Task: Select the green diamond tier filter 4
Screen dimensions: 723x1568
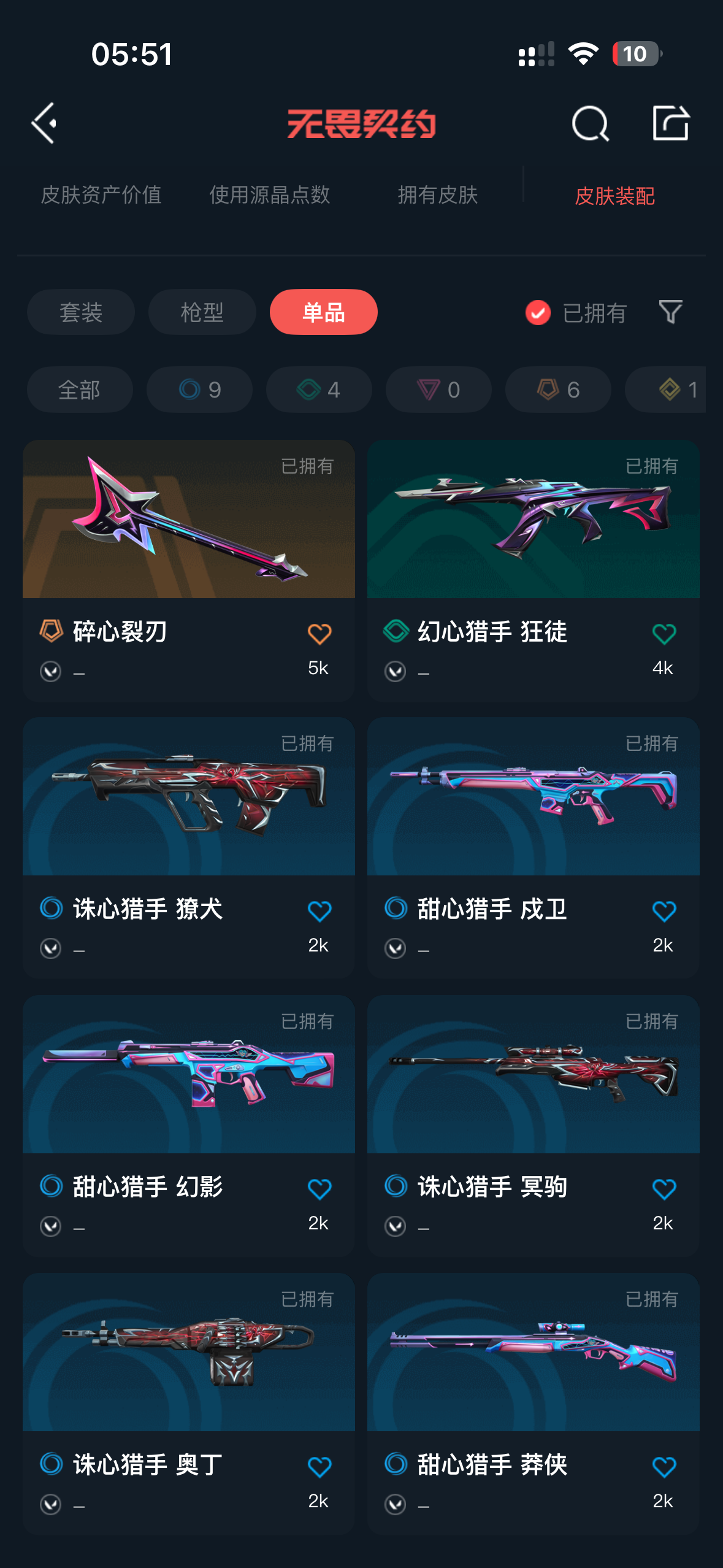Action: click(x=319, y=390)
